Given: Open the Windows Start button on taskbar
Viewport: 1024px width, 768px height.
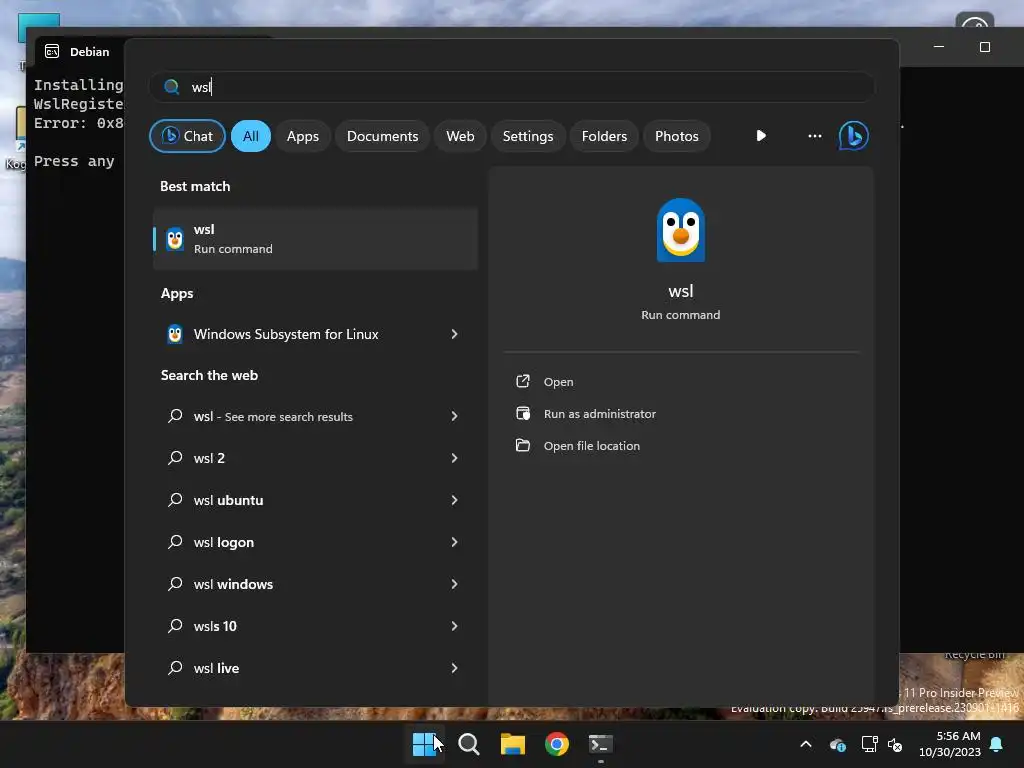Looking at the screenshot, I should 424,744.
